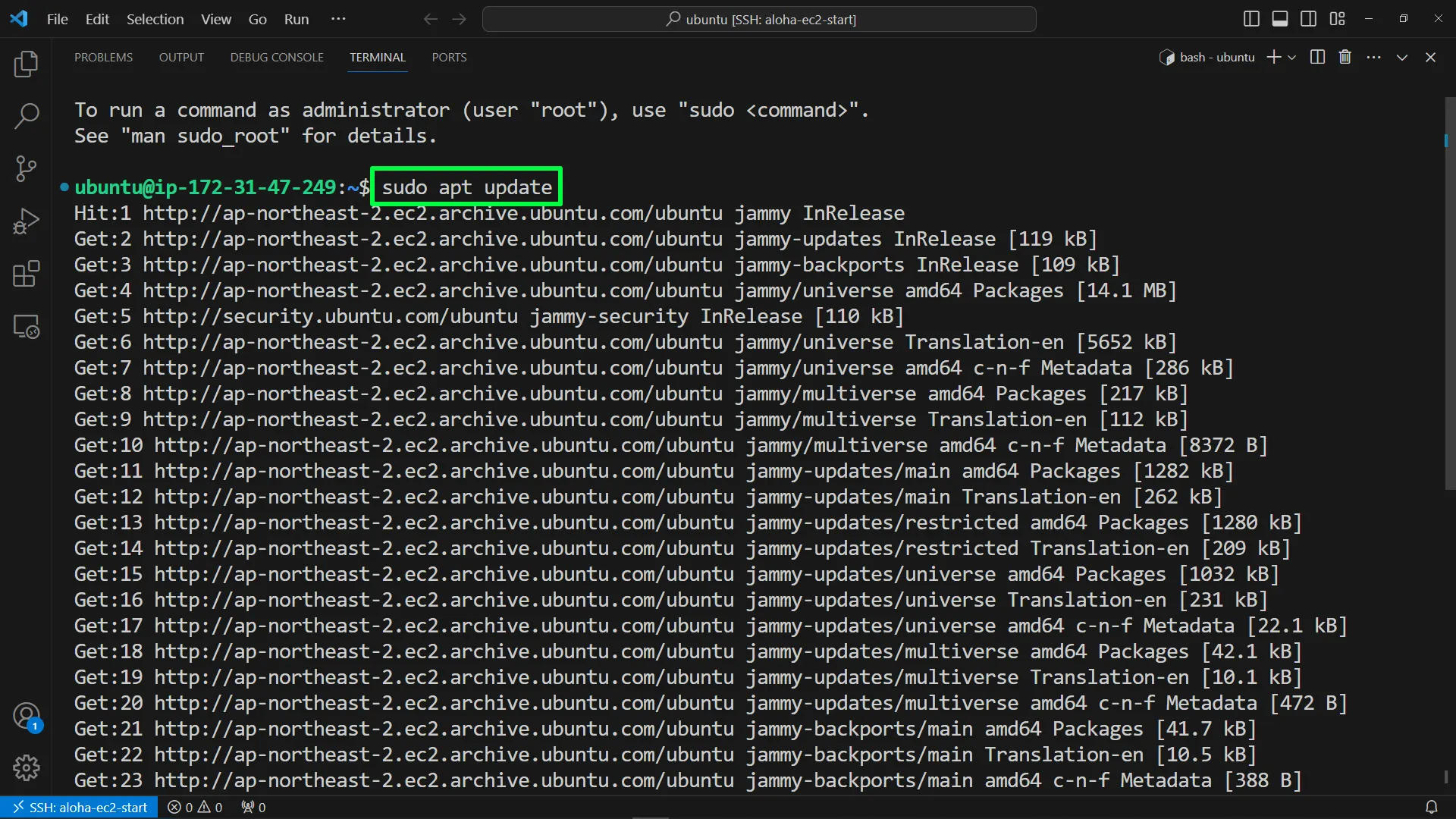Open Source Control view
Viewport: 1456px width, 819px height.
point(26,168)
